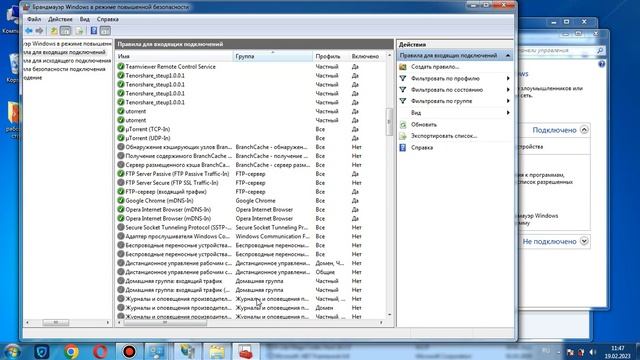
Task: Expand Фильтровать по группе submenu arrow
Action: [x=508, y=101]
